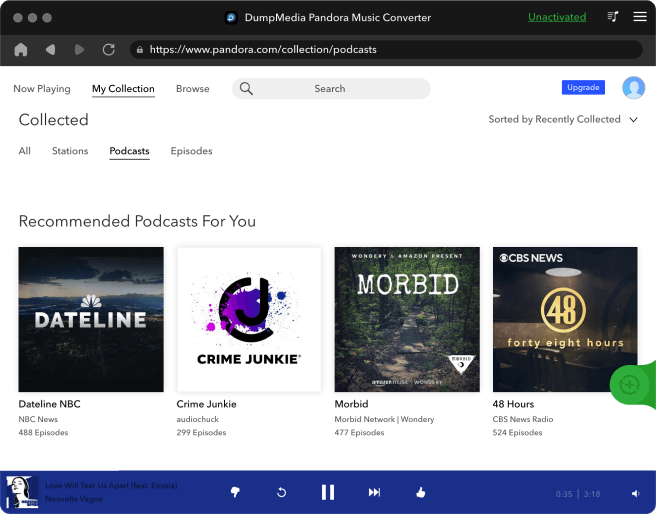Switch to the Episodes tab
Image resolution: width=656 pixels, height=514 pixels.
pyautogui.click(x=191, y=151)
